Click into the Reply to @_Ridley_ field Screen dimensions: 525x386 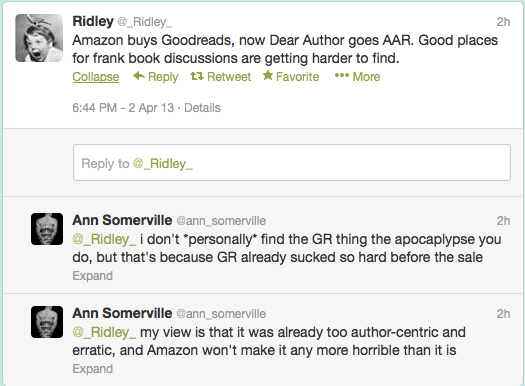(292, 163)
